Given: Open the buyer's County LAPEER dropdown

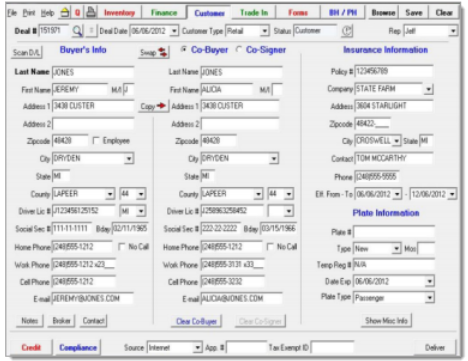Looking at the screenshot, I should (x=110, y=194).
